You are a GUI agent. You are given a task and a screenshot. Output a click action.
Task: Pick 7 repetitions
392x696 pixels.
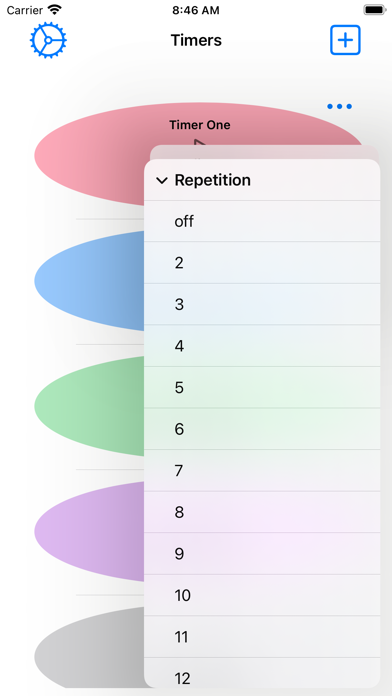coord(262,471)
